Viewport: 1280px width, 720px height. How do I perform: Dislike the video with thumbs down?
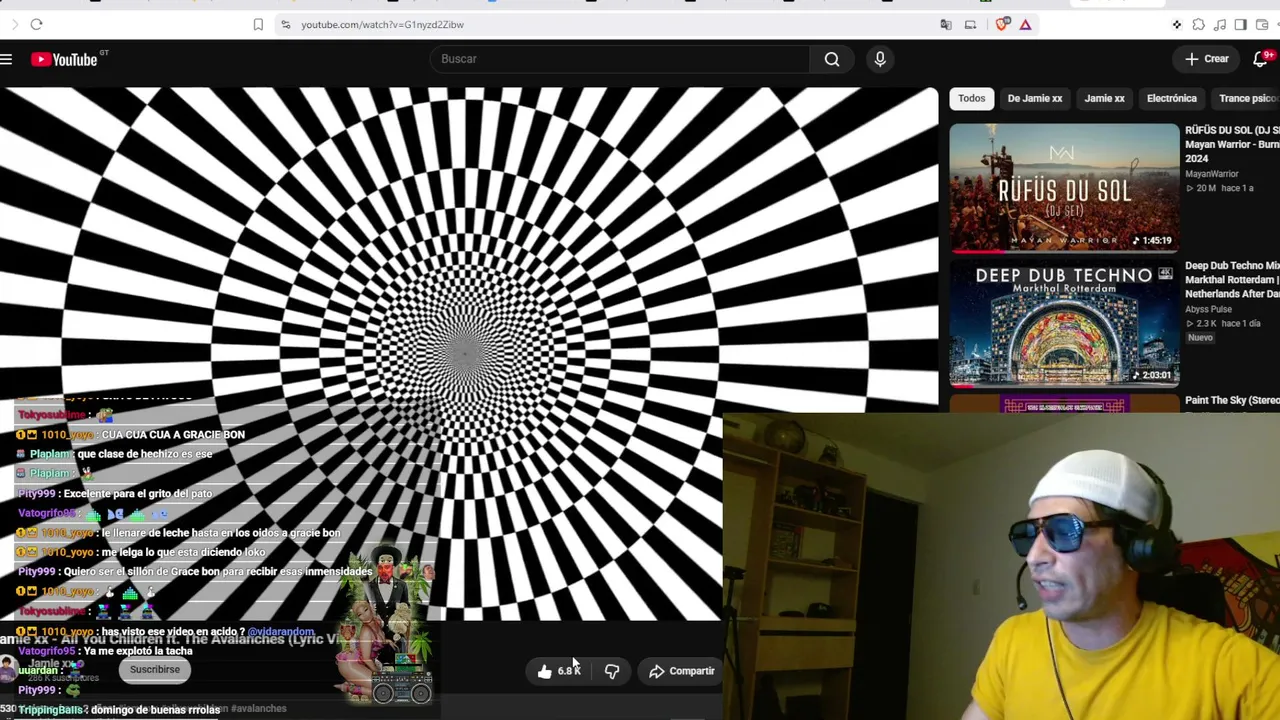[x=612, y=671]
